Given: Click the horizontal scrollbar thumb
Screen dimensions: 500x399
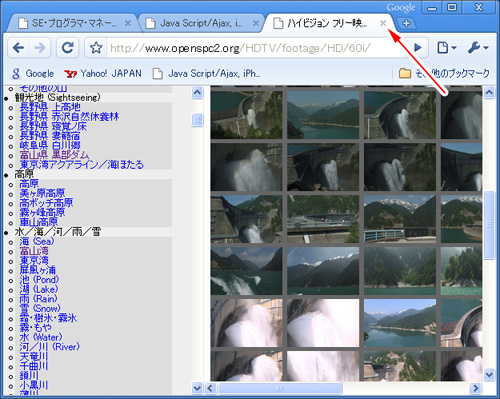Looking at the screenshot, I should point(280,388).
